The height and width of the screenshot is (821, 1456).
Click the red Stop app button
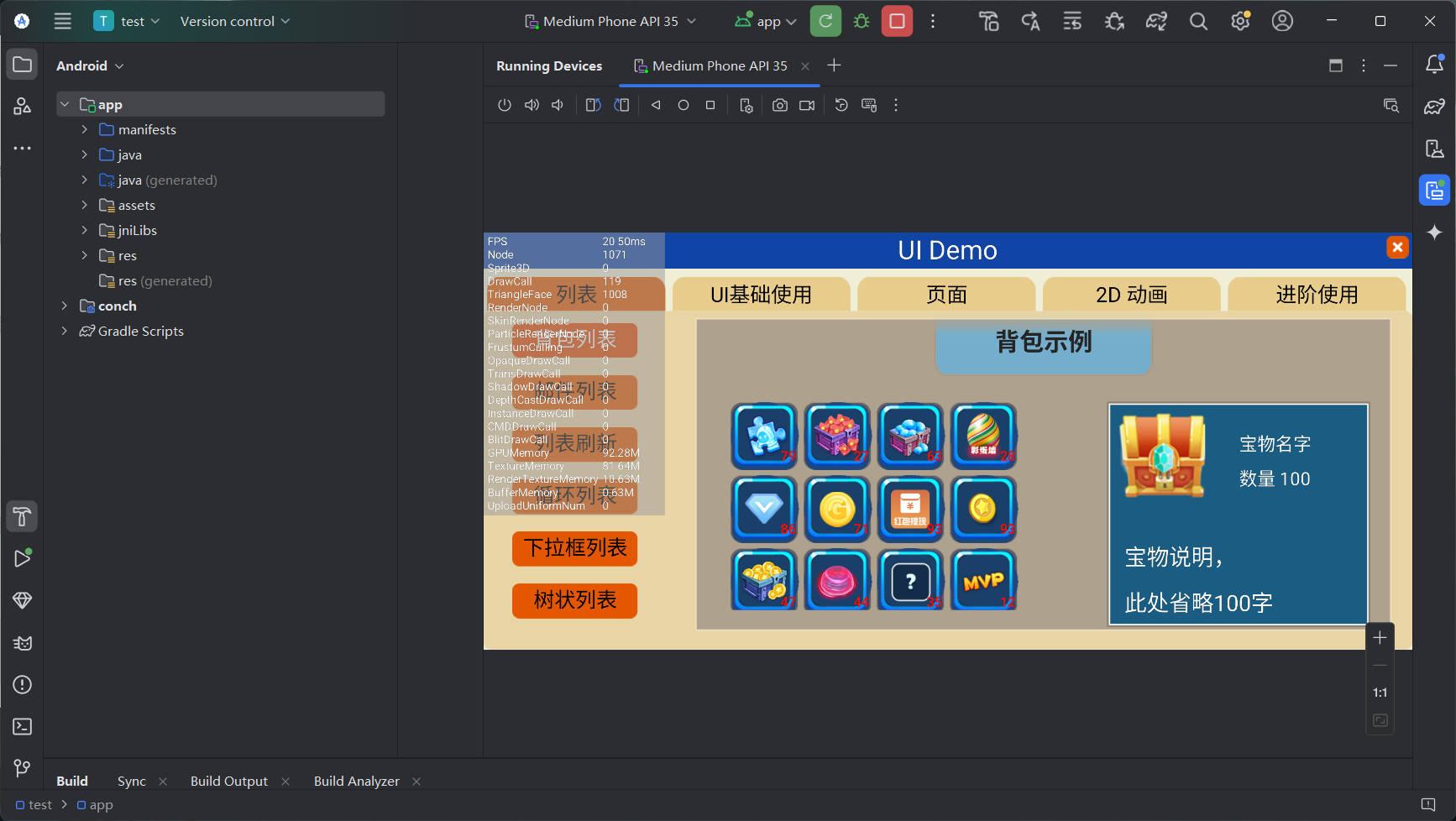coord(897,21)
